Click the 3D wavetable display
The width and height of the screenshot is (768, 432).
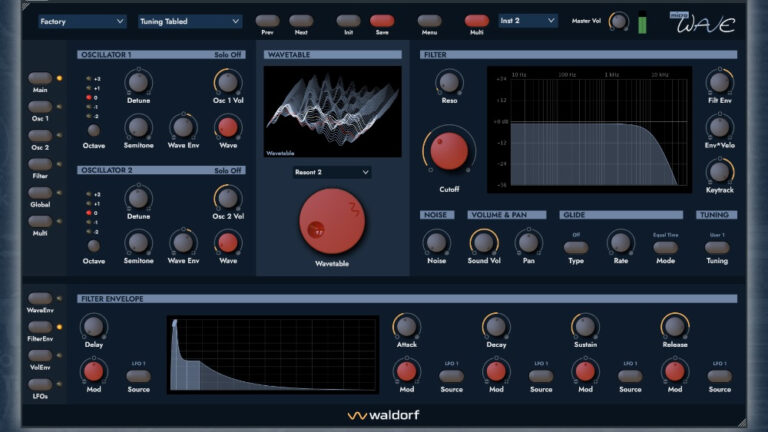click(333, 112)
